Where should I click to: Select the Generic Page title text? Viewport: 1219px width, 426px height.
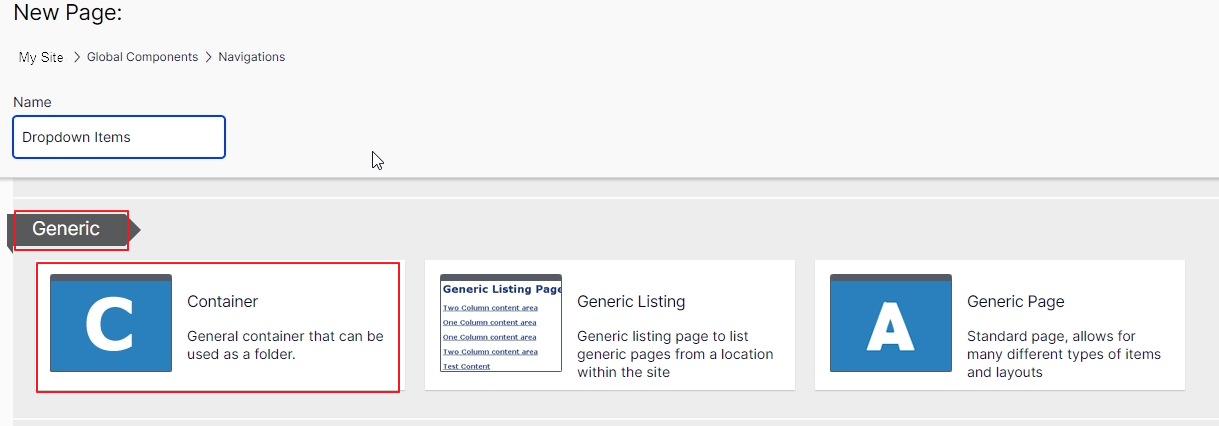pos(1015,301)
